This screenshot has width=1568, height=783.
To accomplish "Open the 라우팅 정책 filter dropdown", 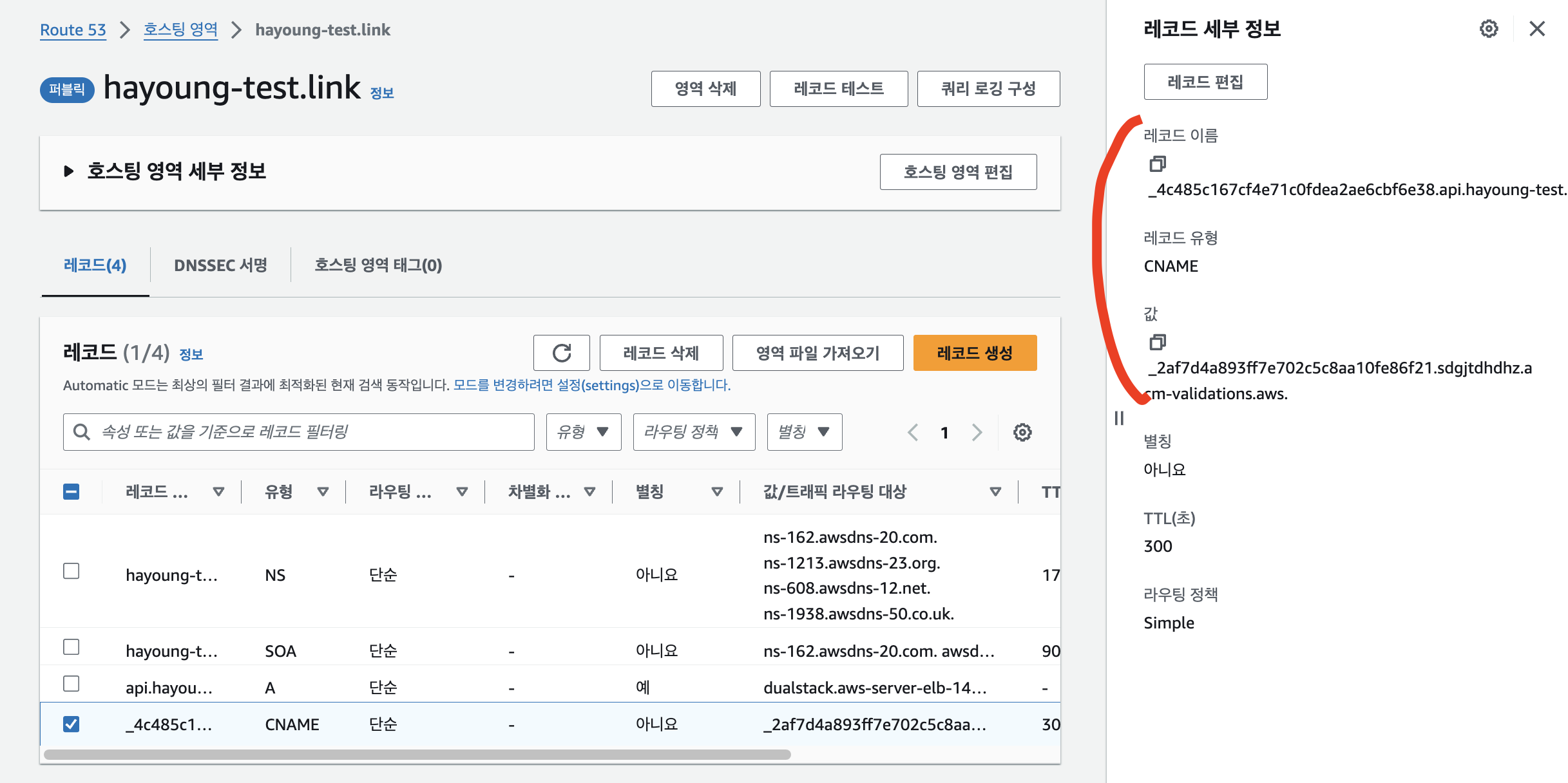I will click(694, 432).
